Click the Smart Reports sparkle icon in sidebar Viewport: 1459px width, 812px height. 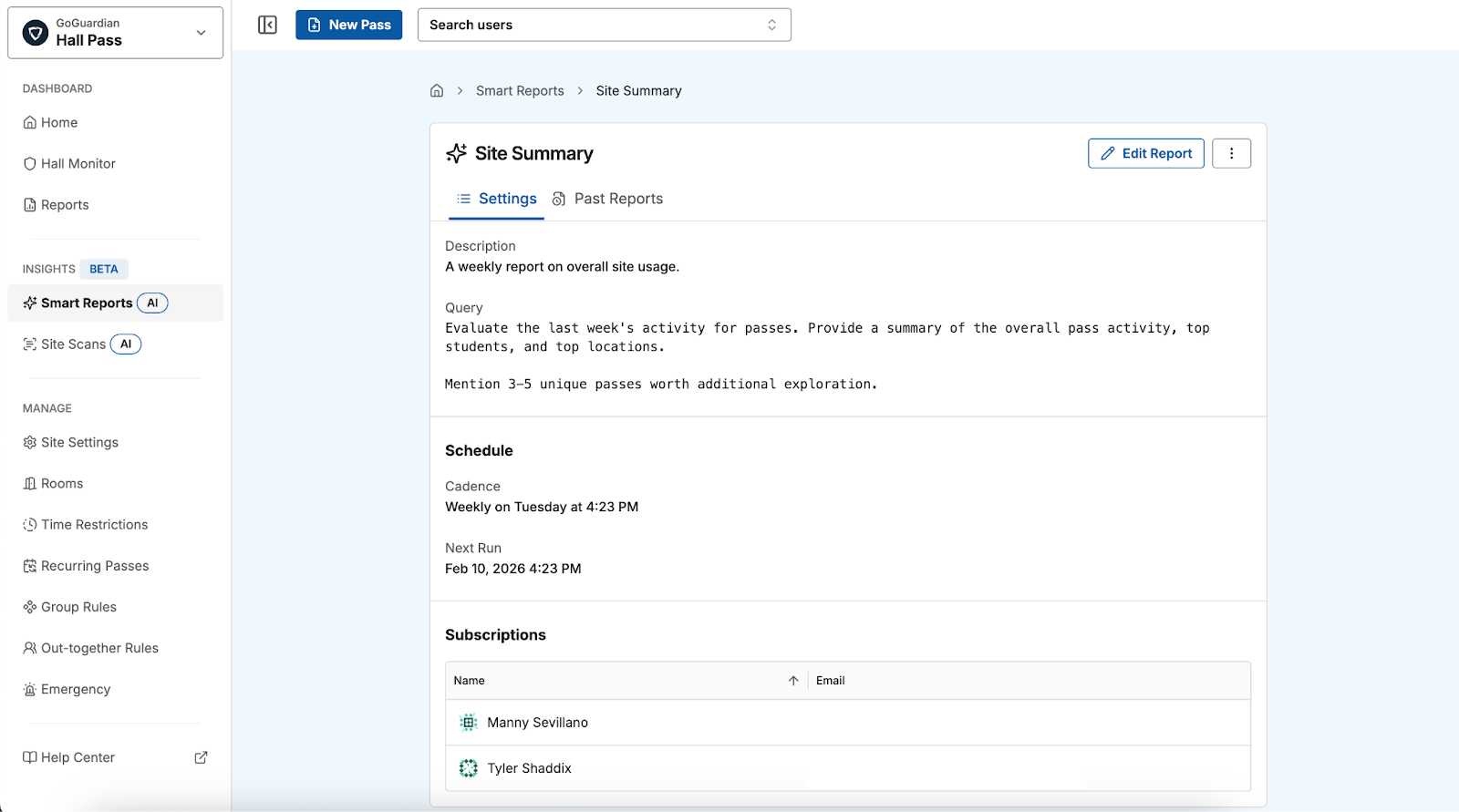point(30,303)
